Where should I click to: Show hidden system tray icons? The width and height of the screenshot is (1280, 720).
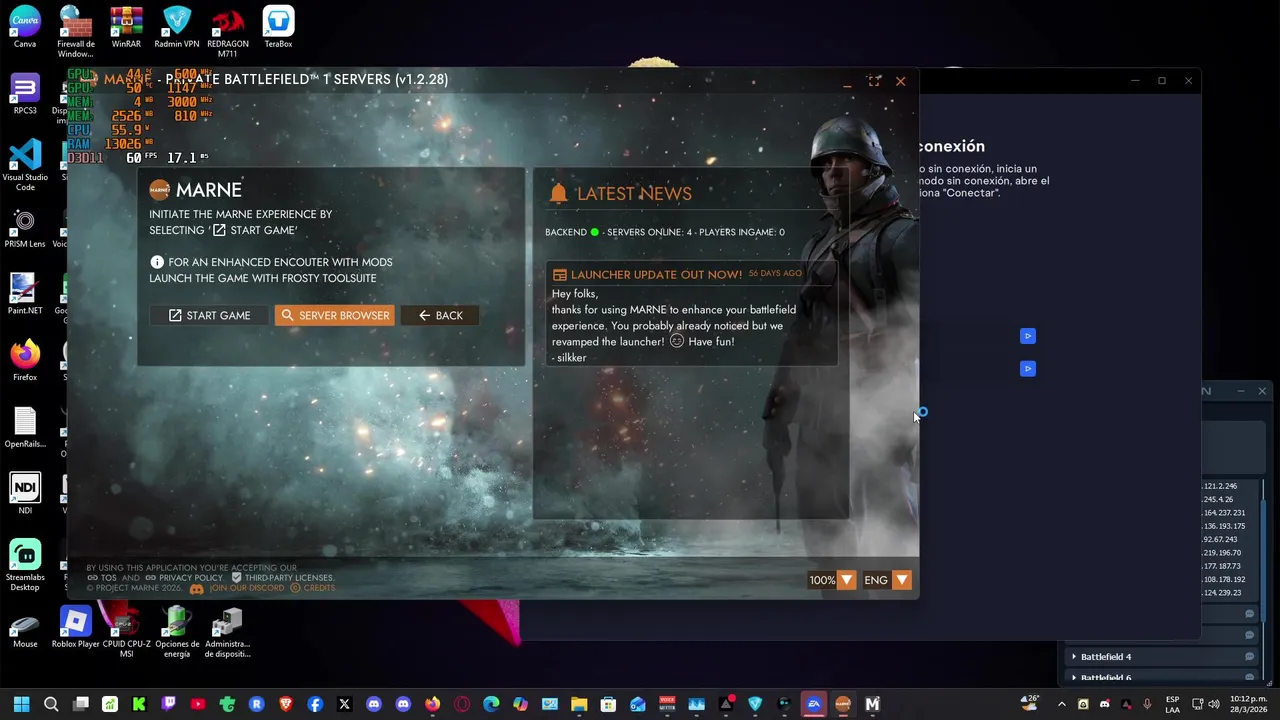1061,704
